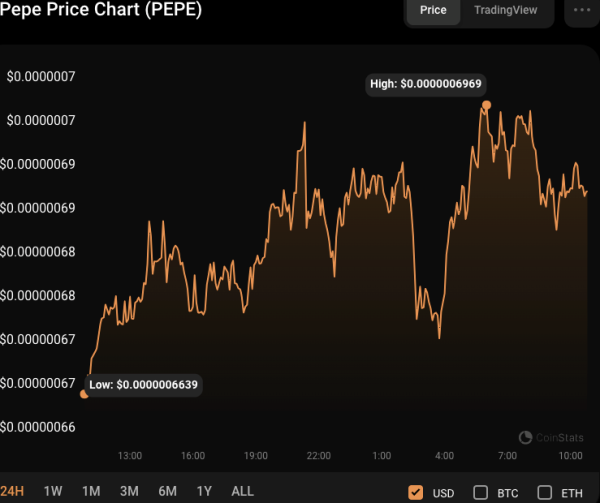This screenshot has height=503, width=600.
Task: Select the 24H time range
Action: 12,491
